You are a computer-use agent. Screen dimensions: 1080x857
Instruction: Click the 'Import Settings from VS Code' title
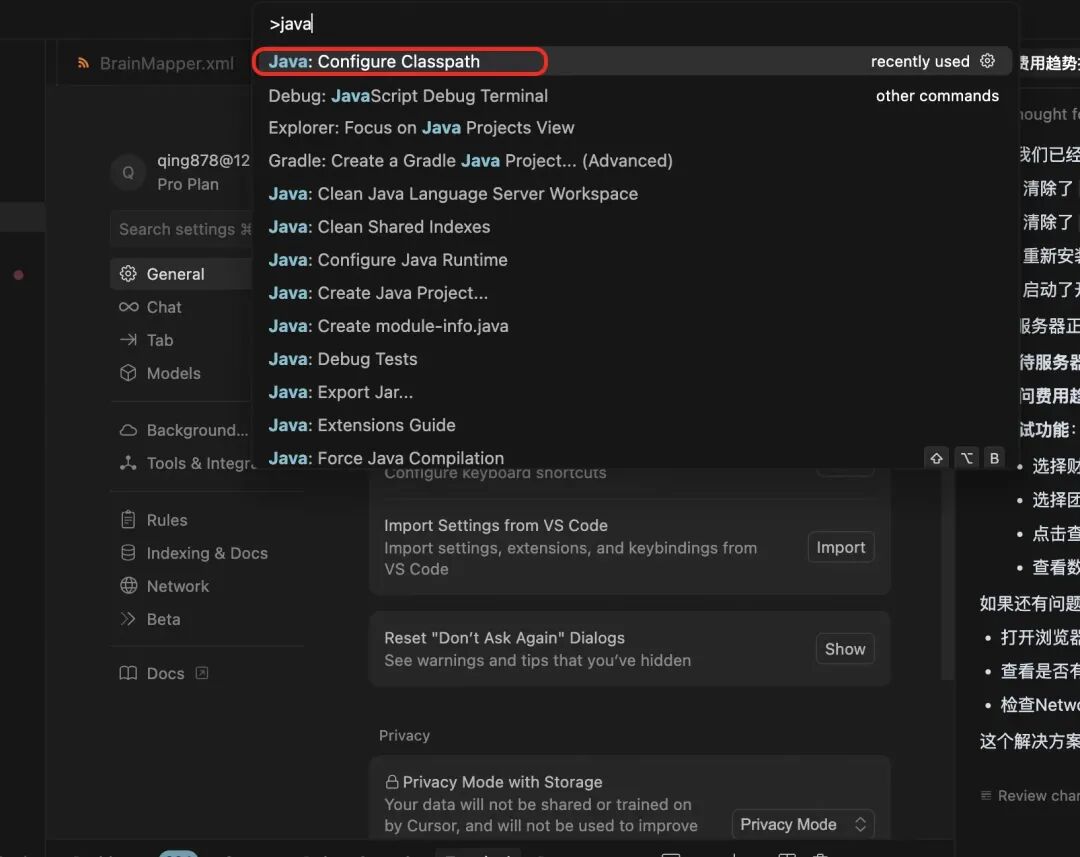pos(496,525)
